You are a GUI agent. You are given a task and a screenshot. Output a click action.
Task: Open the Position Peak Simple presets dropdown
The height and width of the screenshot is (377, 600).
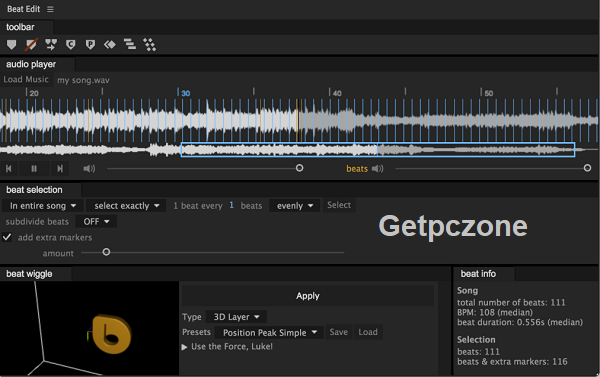point(270,333)
